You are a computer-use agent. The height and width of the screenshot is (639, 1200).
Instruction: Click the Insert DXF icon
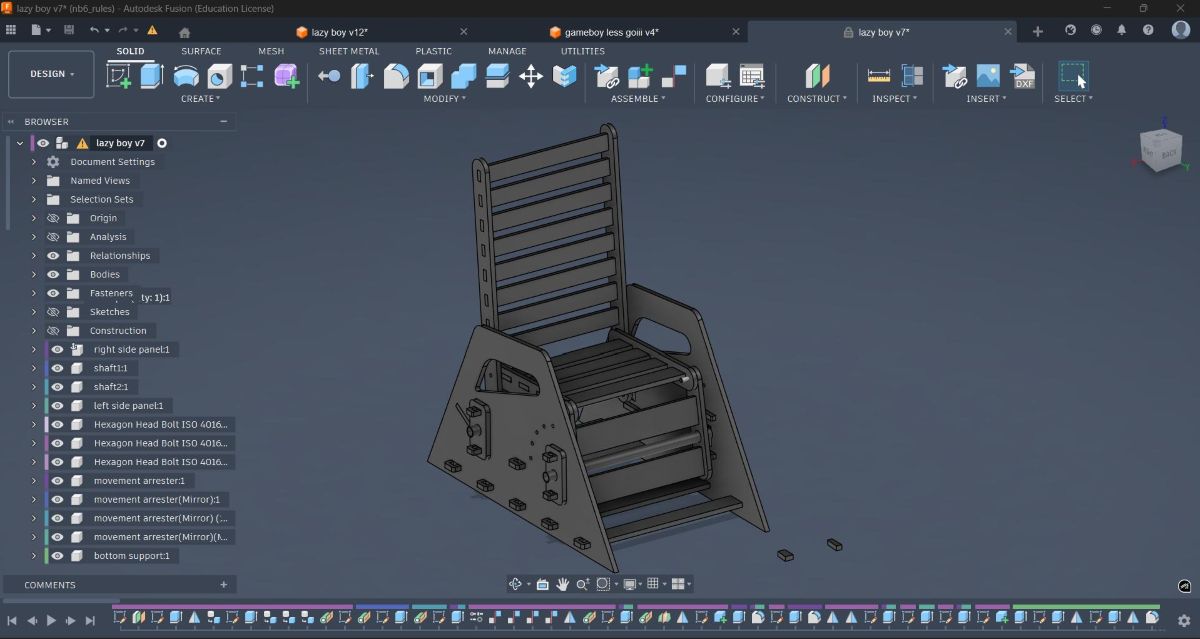pos(1022,76)
